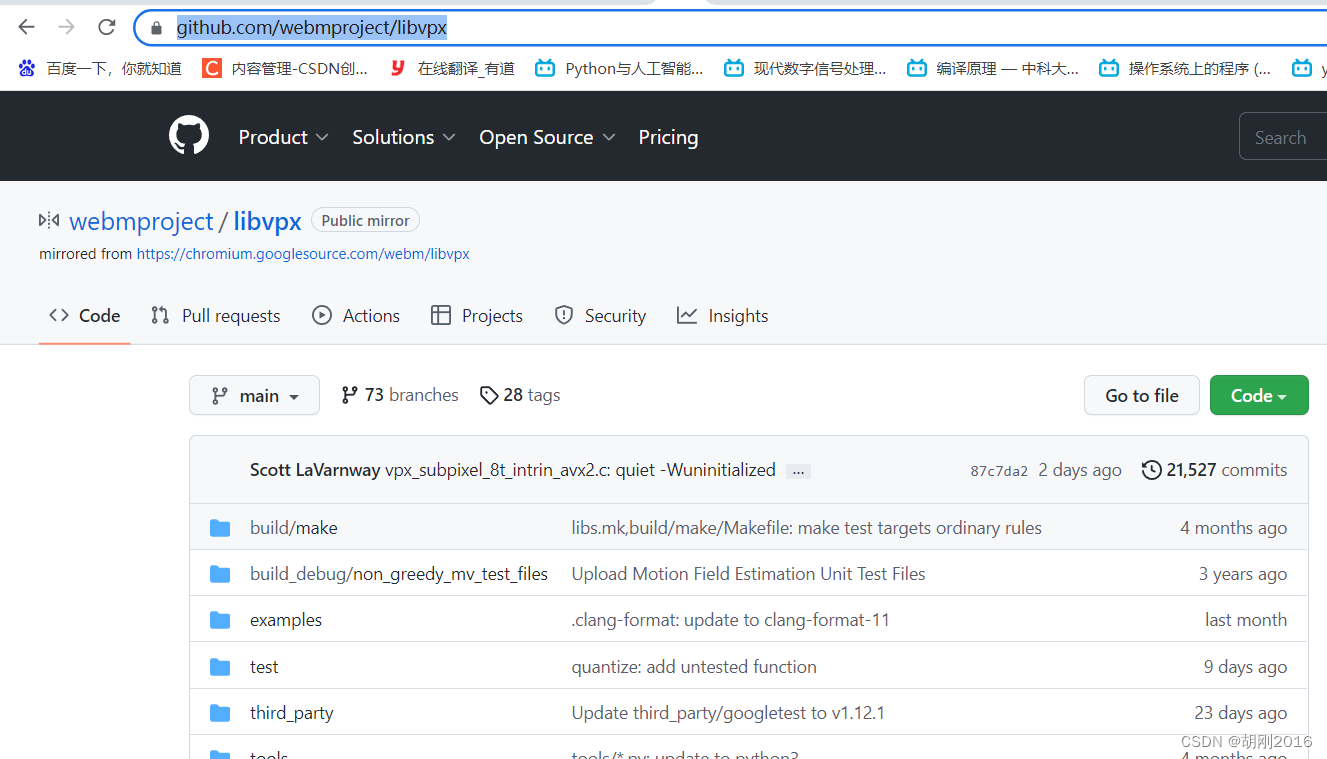Reload the page with refresh icon
The image size is (1327, 759).
pos(107,27)
